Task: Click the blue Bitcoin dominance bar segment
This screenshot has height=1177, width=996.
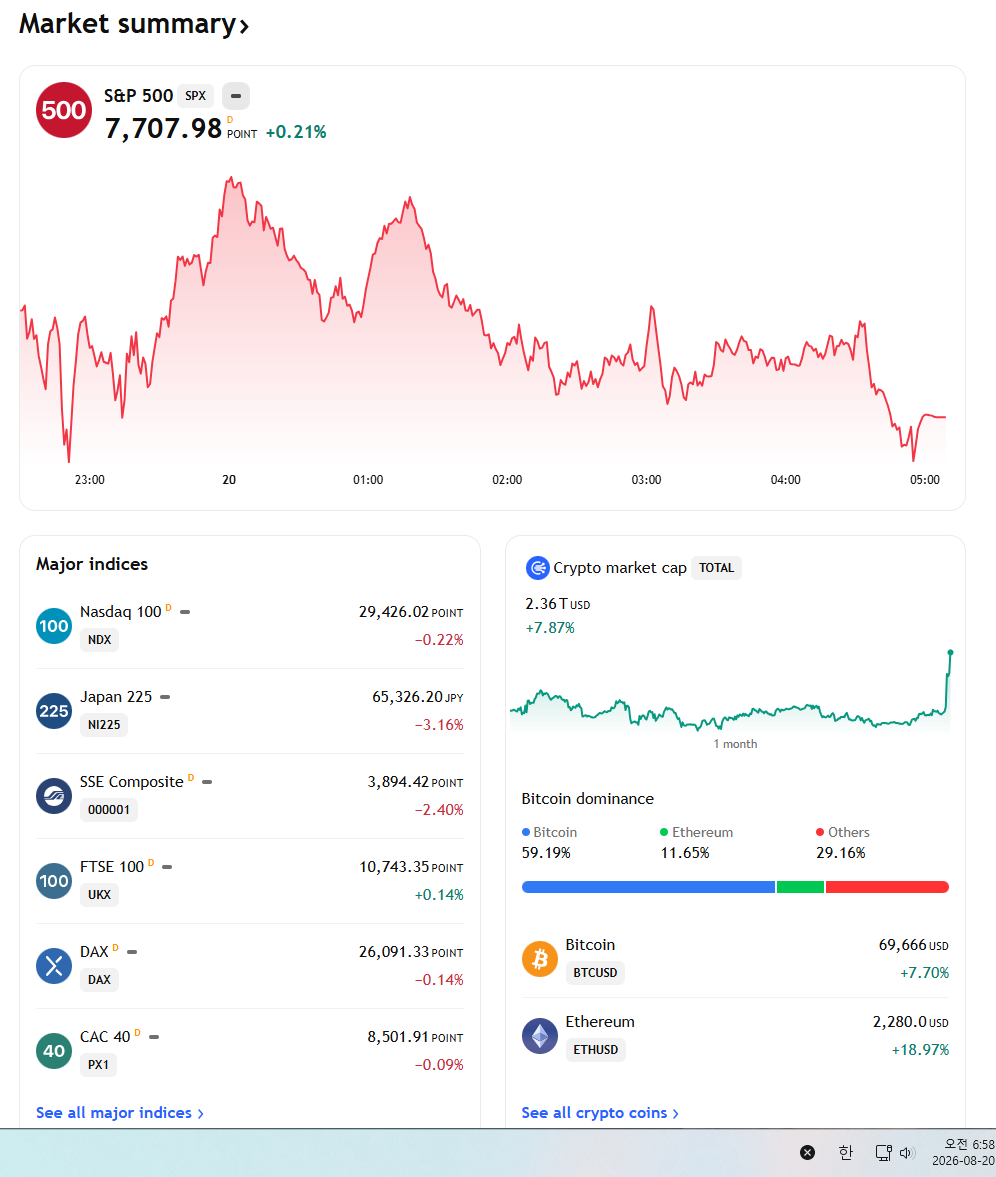Action: (648, 887)
